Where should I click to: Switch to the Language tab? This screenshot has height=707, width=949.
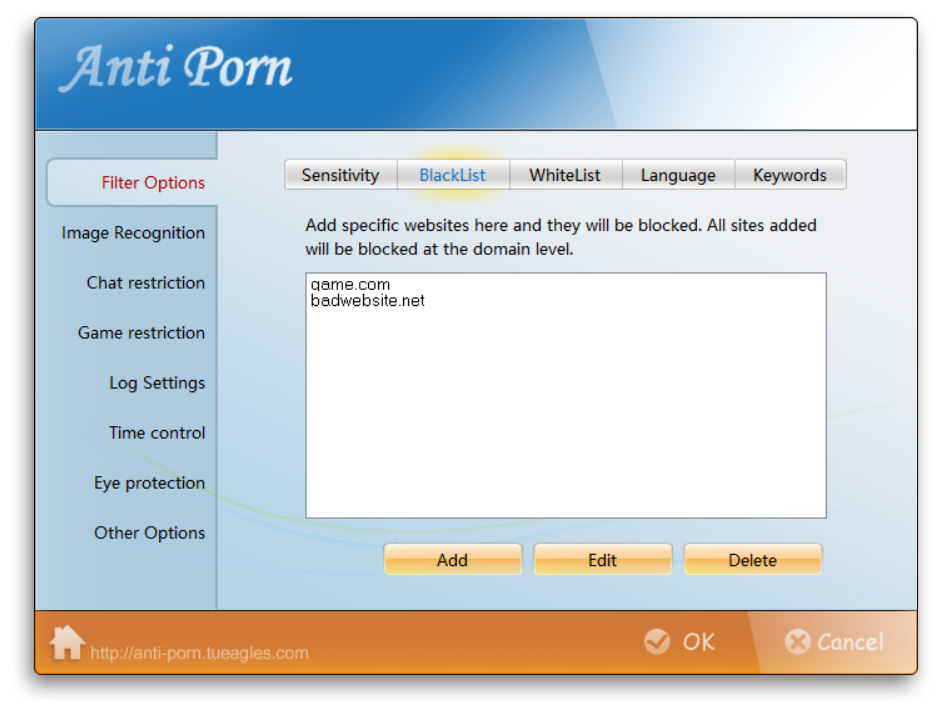click(x=678, y=175)
